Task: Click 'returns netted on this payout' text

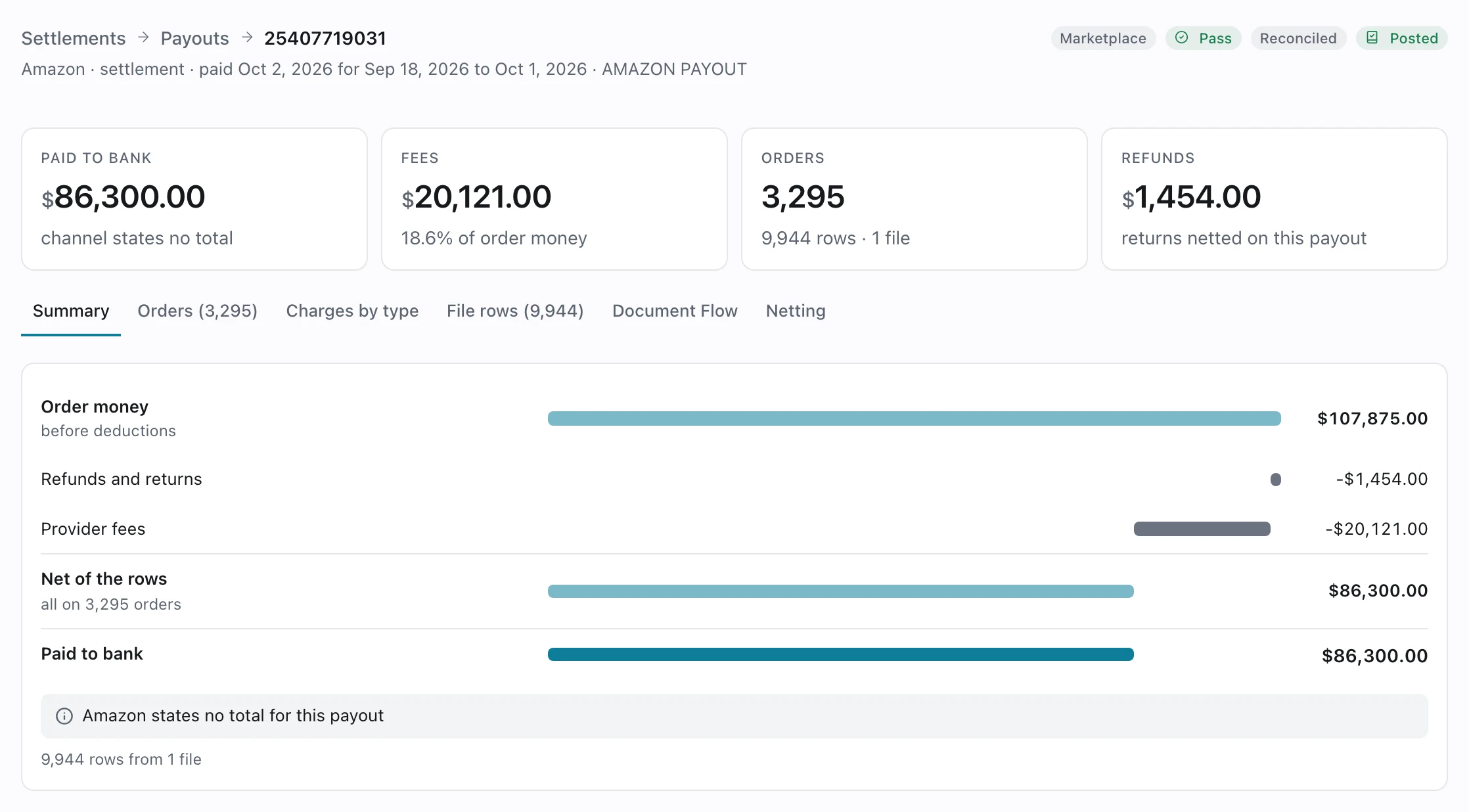Action: 1244,238
